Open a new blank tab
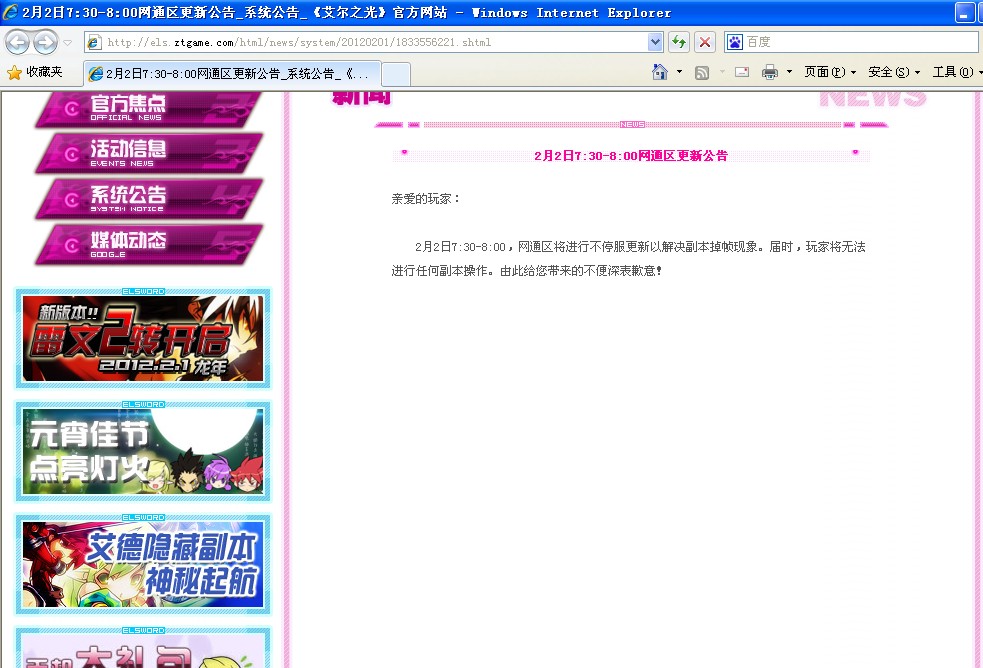The height and width of the screenshot is (668, 983). click(x=396, y=75)
